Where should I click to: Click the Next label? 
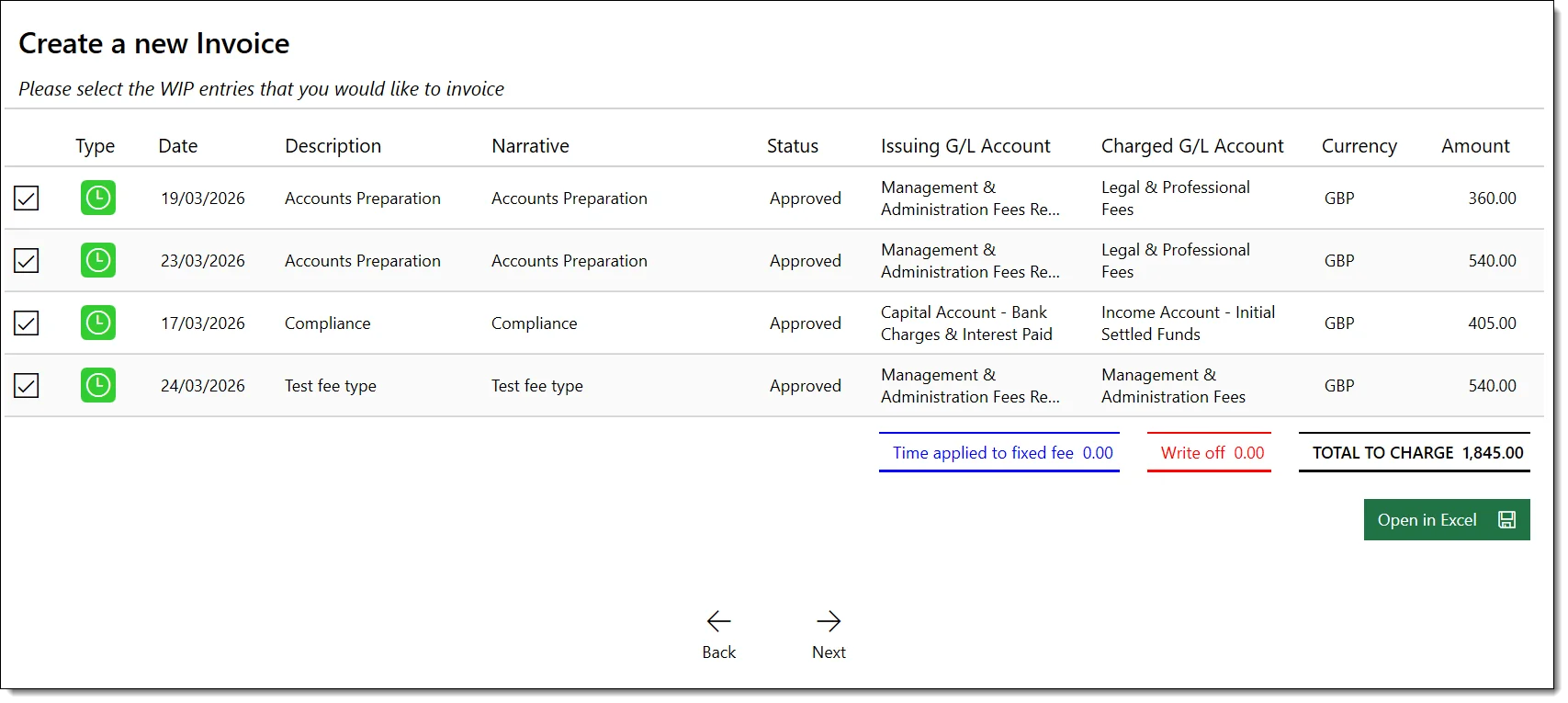click(829, 652)
